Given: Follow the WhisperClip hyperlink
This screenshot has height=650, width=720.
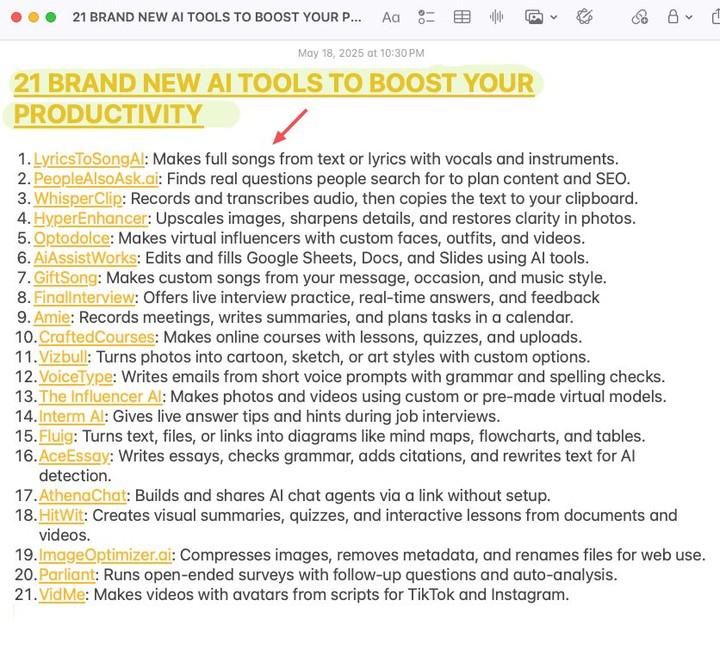Looking at the screenshot, I should click(78, 198).
